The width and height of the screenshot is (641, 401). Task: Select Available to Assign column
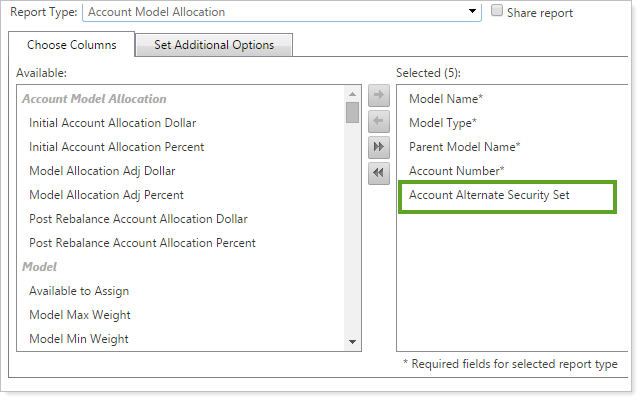pyautogui.click(x=79, y=291)
